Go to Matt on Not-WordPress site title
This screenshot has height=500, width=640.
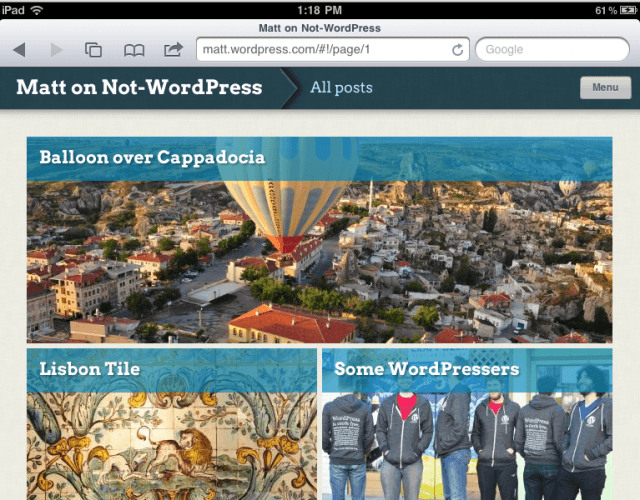[139, 88]
